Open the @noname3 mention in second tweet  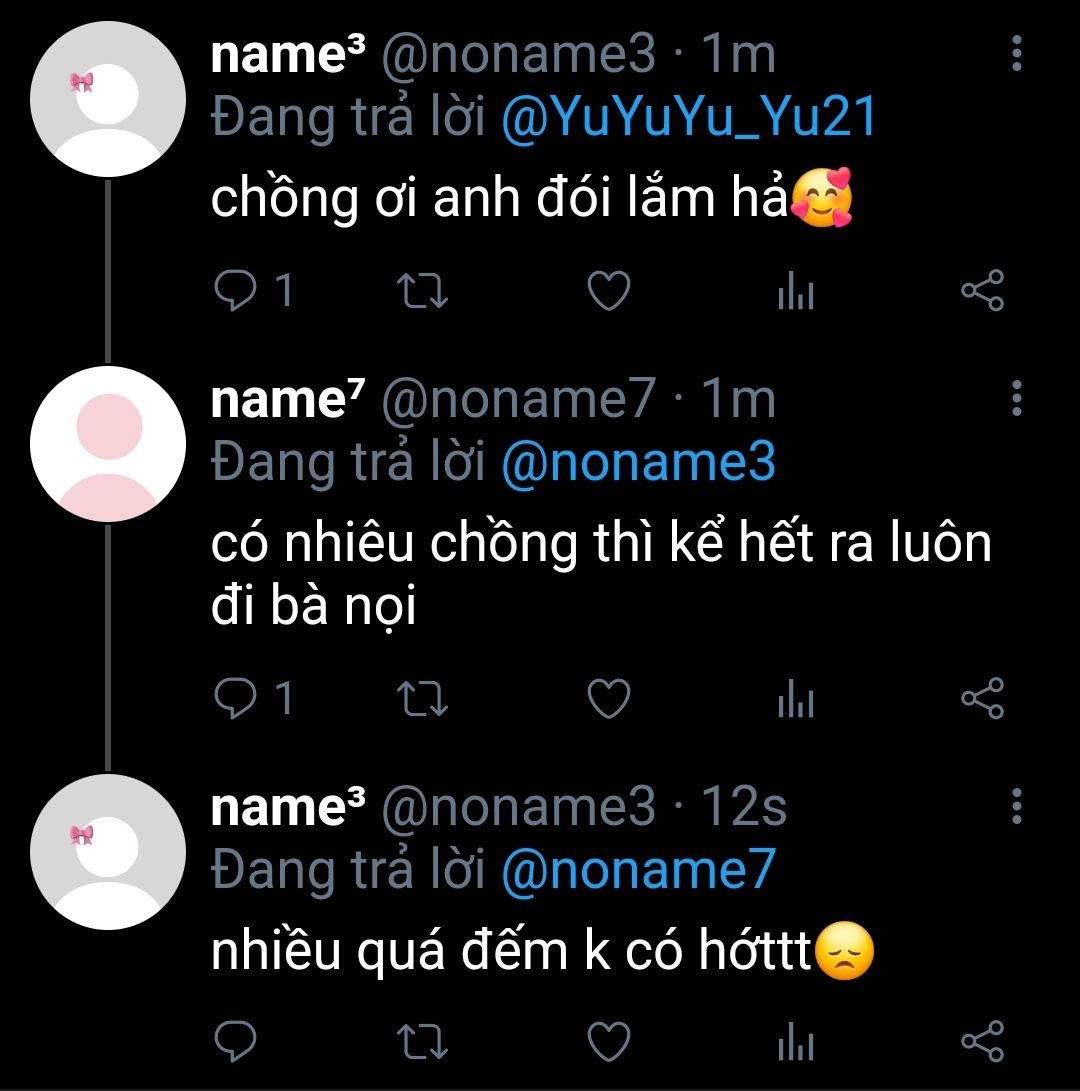click(x=637, y=463)
